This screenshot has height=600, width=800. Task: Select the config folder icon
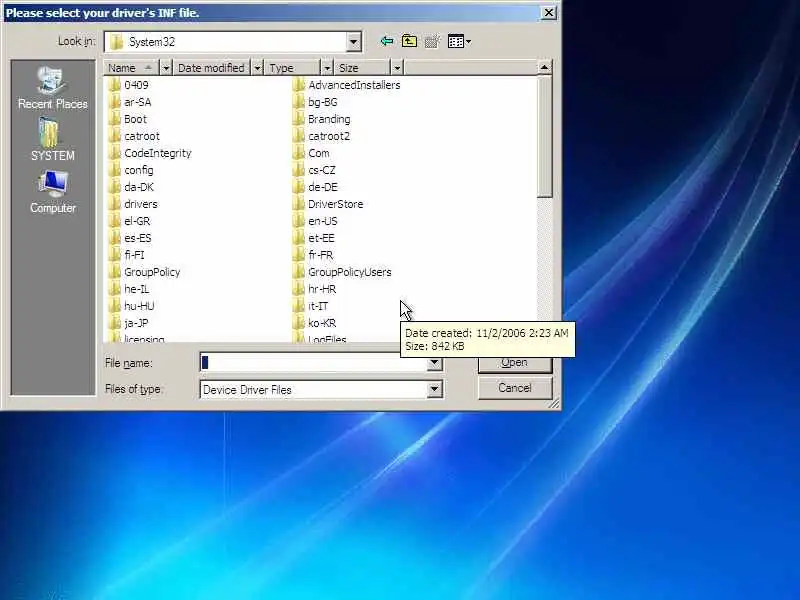115,170
